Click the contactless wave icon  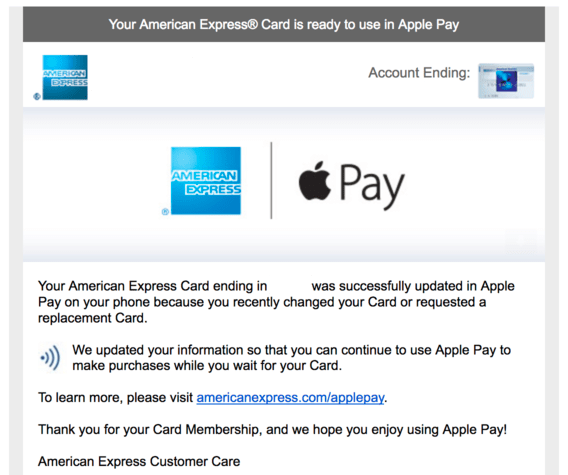click(x=51, y=358)
